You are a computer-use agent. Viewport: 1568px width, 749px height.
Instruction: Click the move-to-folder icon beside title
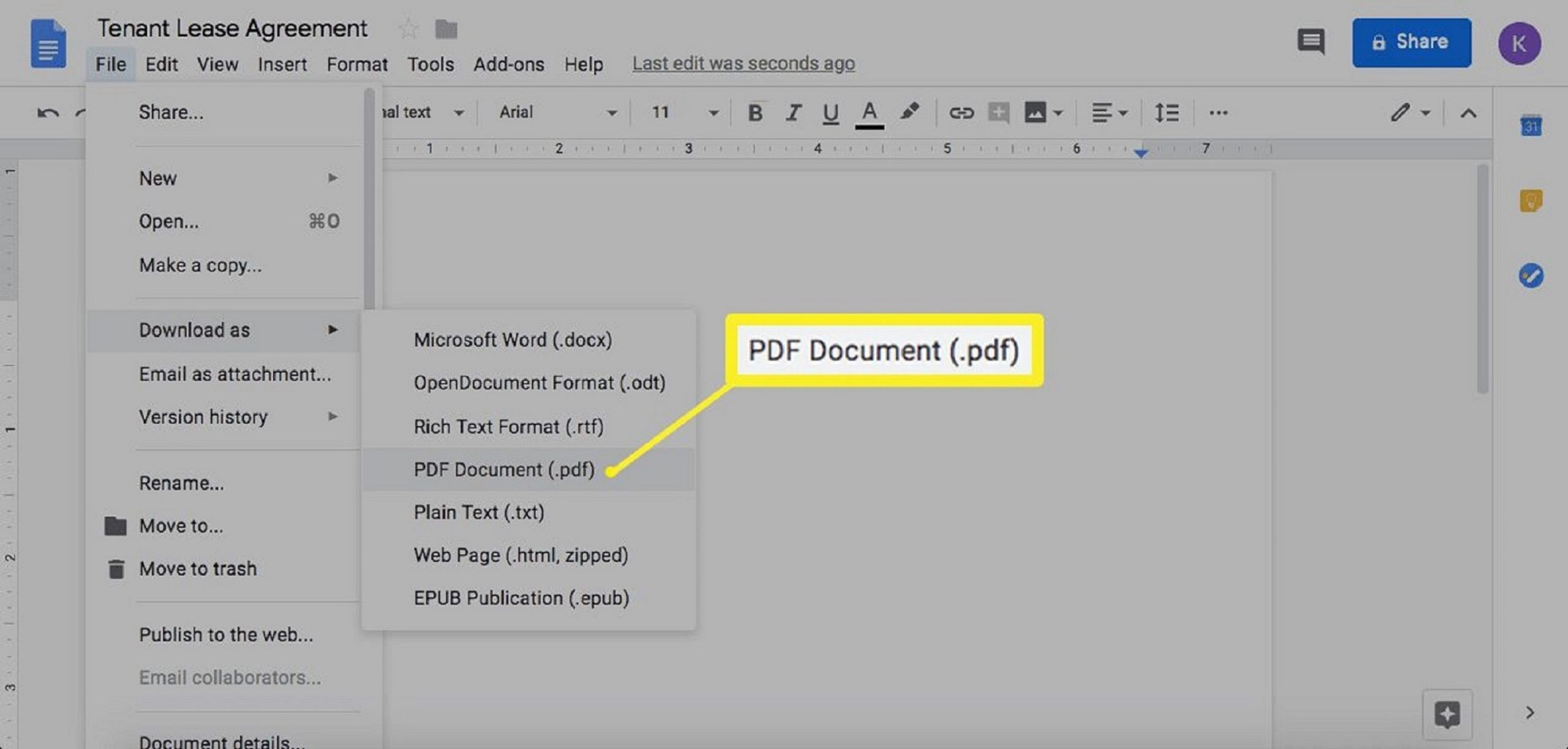coord(446,29)
